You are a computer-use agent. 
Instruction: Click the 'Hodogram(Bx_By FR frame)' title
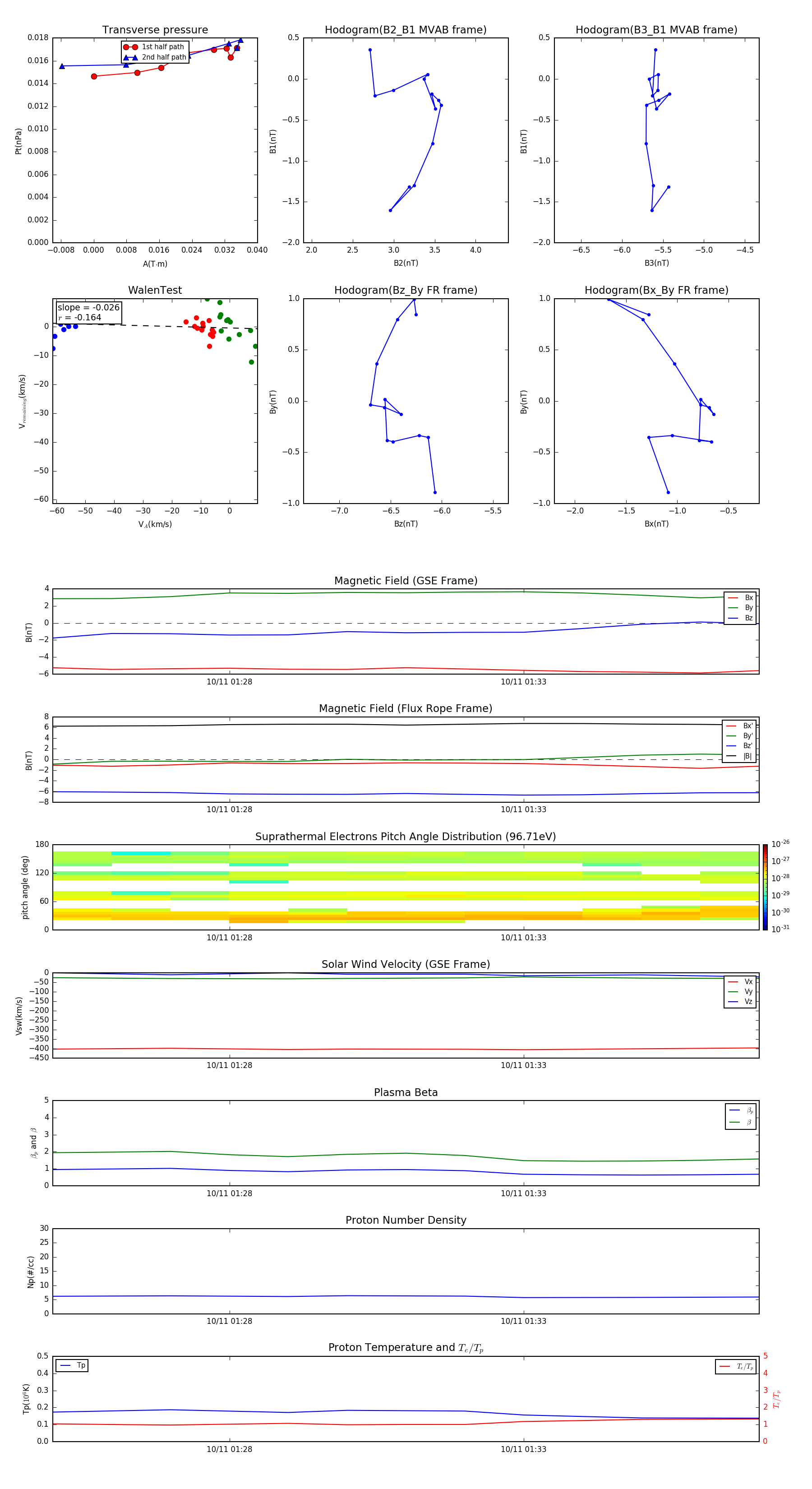pos(656,290)
